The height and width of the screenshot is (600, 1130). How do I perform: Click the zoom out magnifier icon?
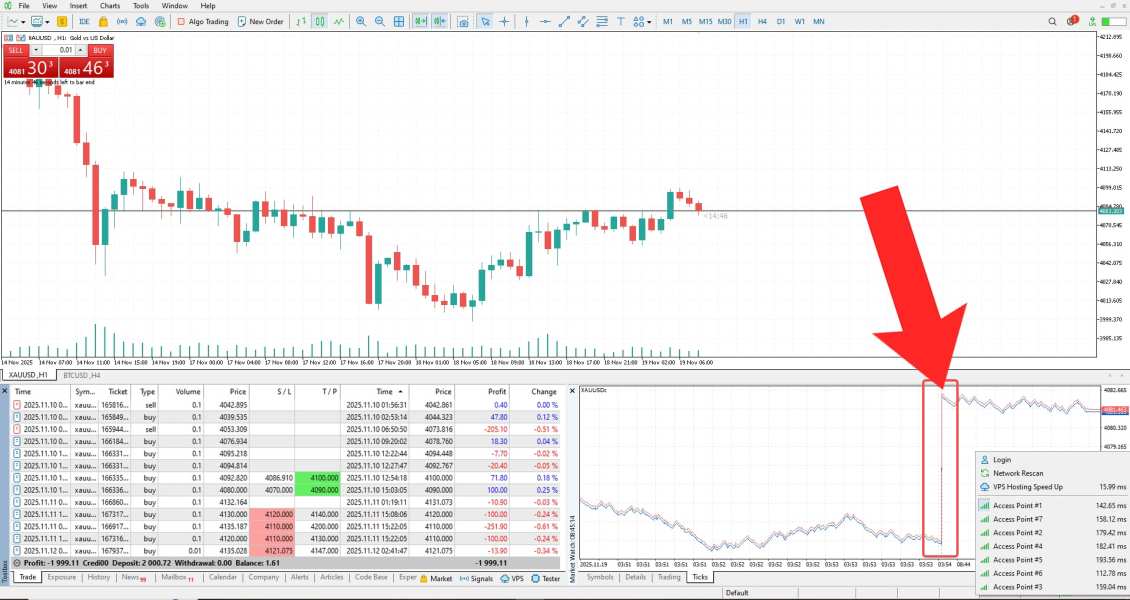coord(380,22)
